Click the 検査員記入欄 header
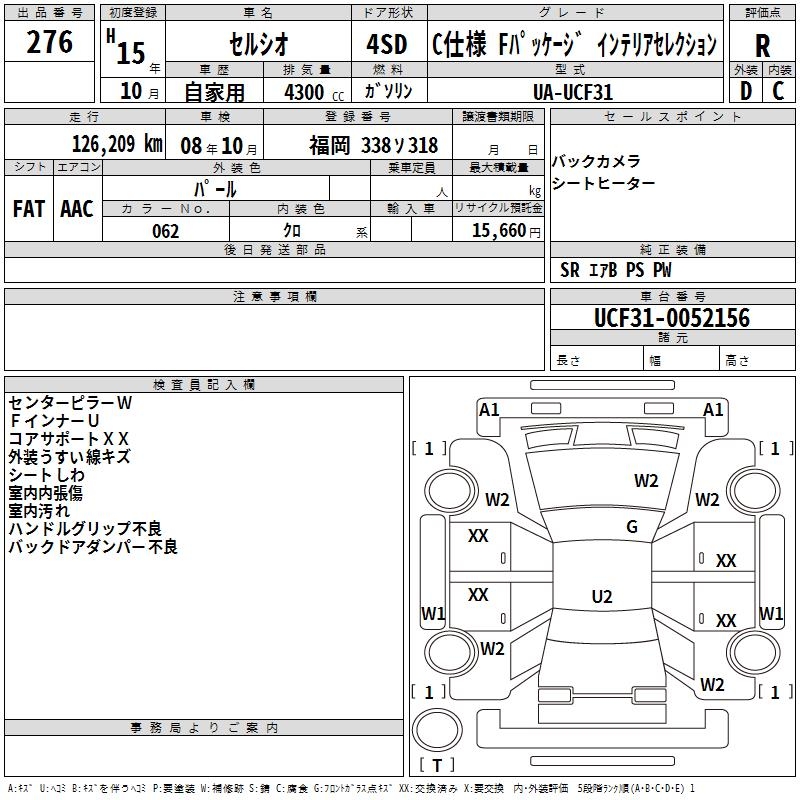This screenshot has width=800, height=800. click(204, 385)
